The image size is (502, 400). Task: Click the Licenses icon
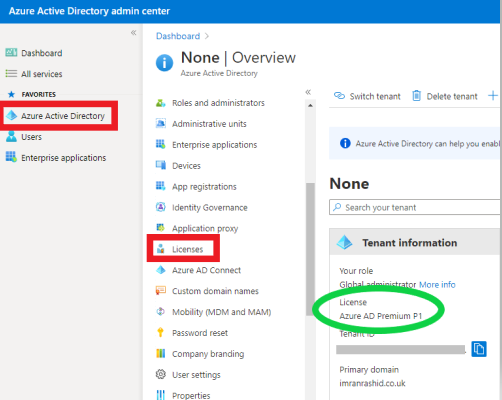click(x=161, y=249)
